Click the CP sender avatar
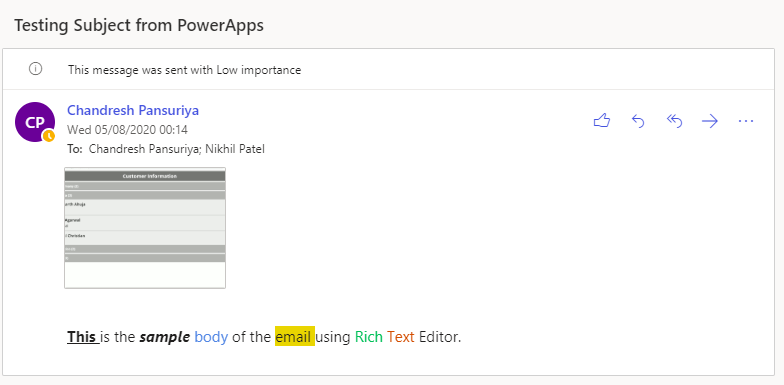This screenshot has width=784, height=385. pos(35,122)
